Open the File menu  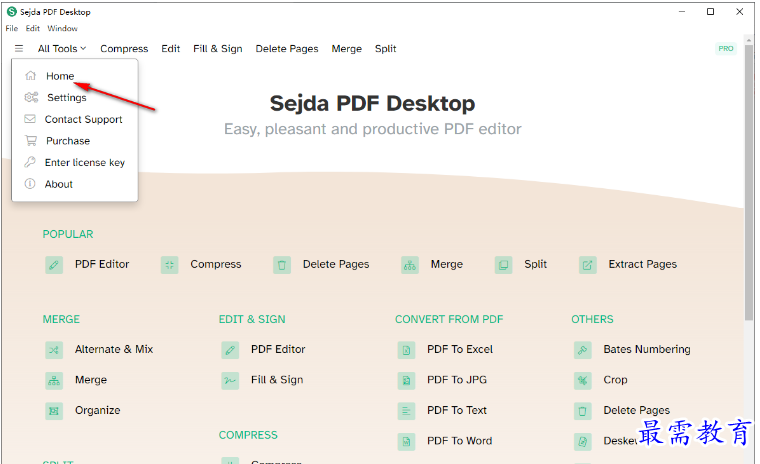12,28
